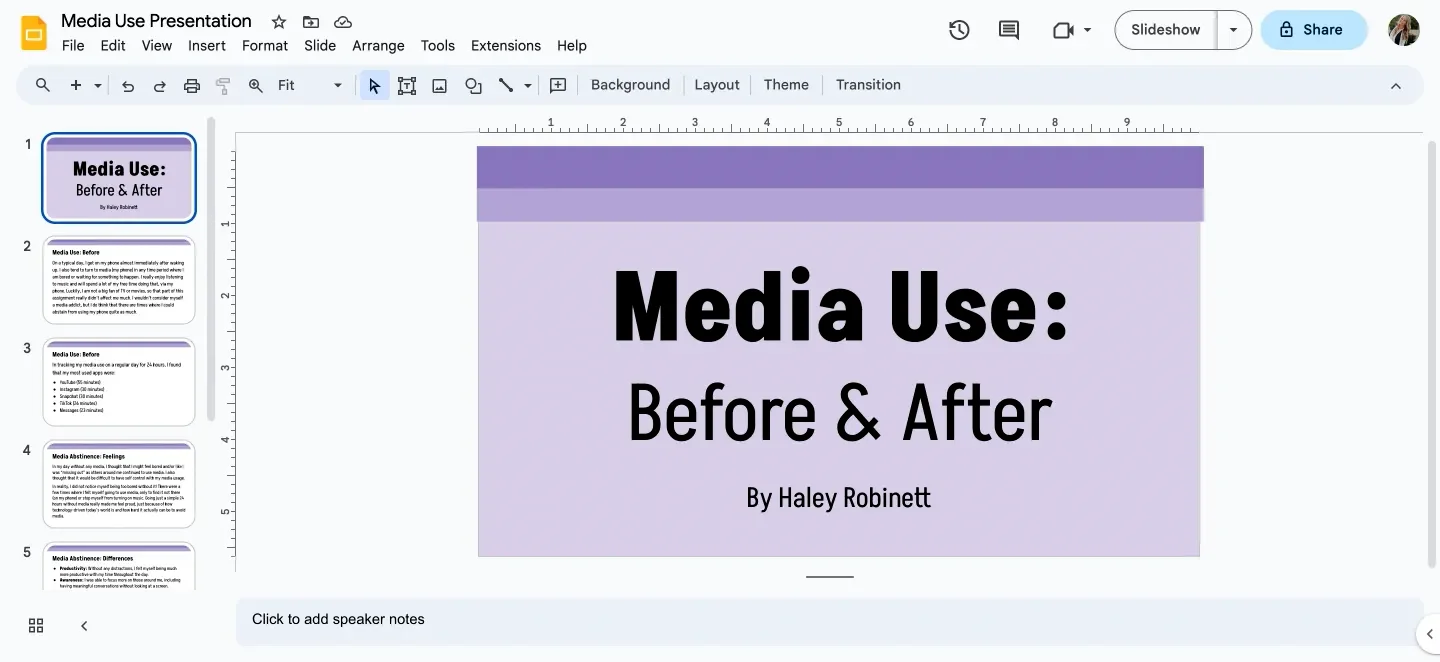Select slide 2 Media Use: Before thumbnail

click(119, 280)
